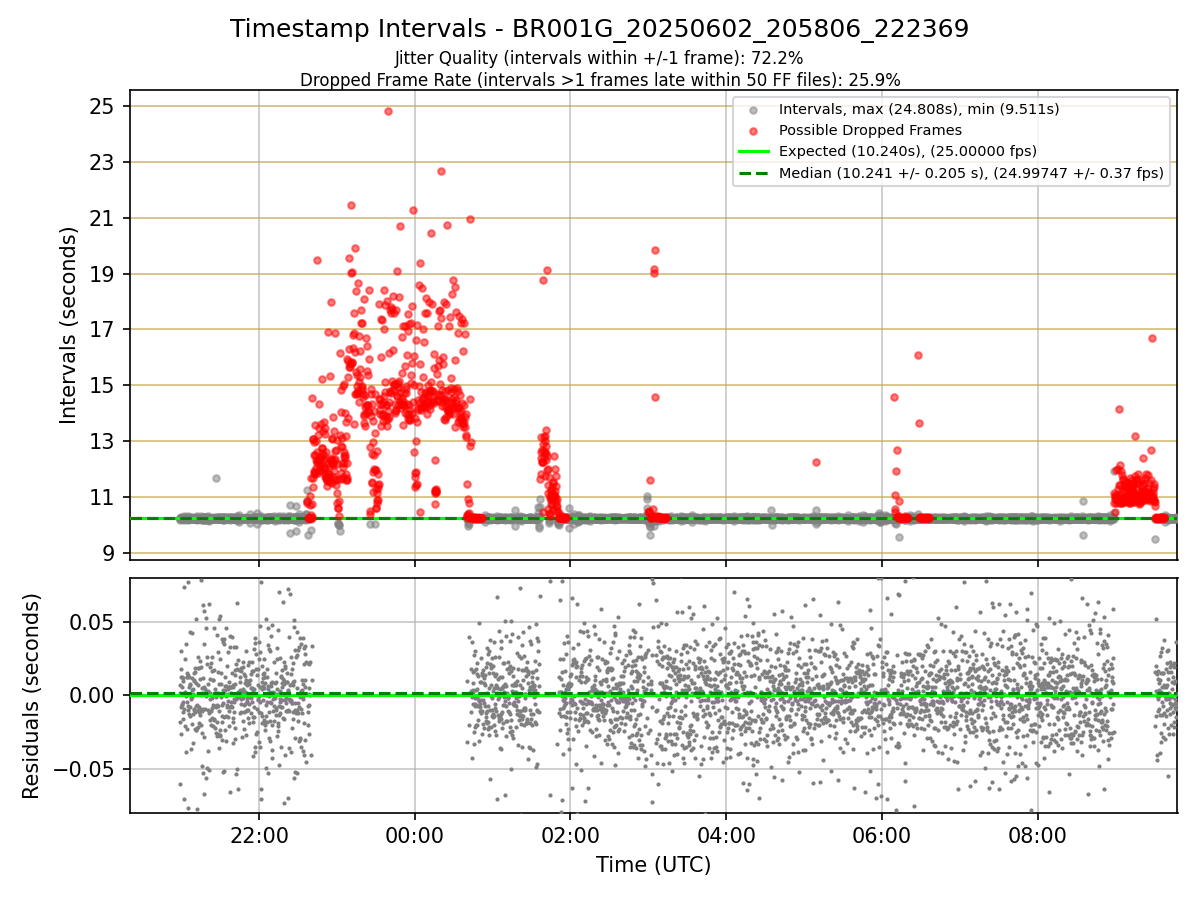Click the plot title 'Timestamp Intervals - BR001G_20250602_205806_222369'
The height and width of the screenshot is (900, 1200).
tap(599, 29)
